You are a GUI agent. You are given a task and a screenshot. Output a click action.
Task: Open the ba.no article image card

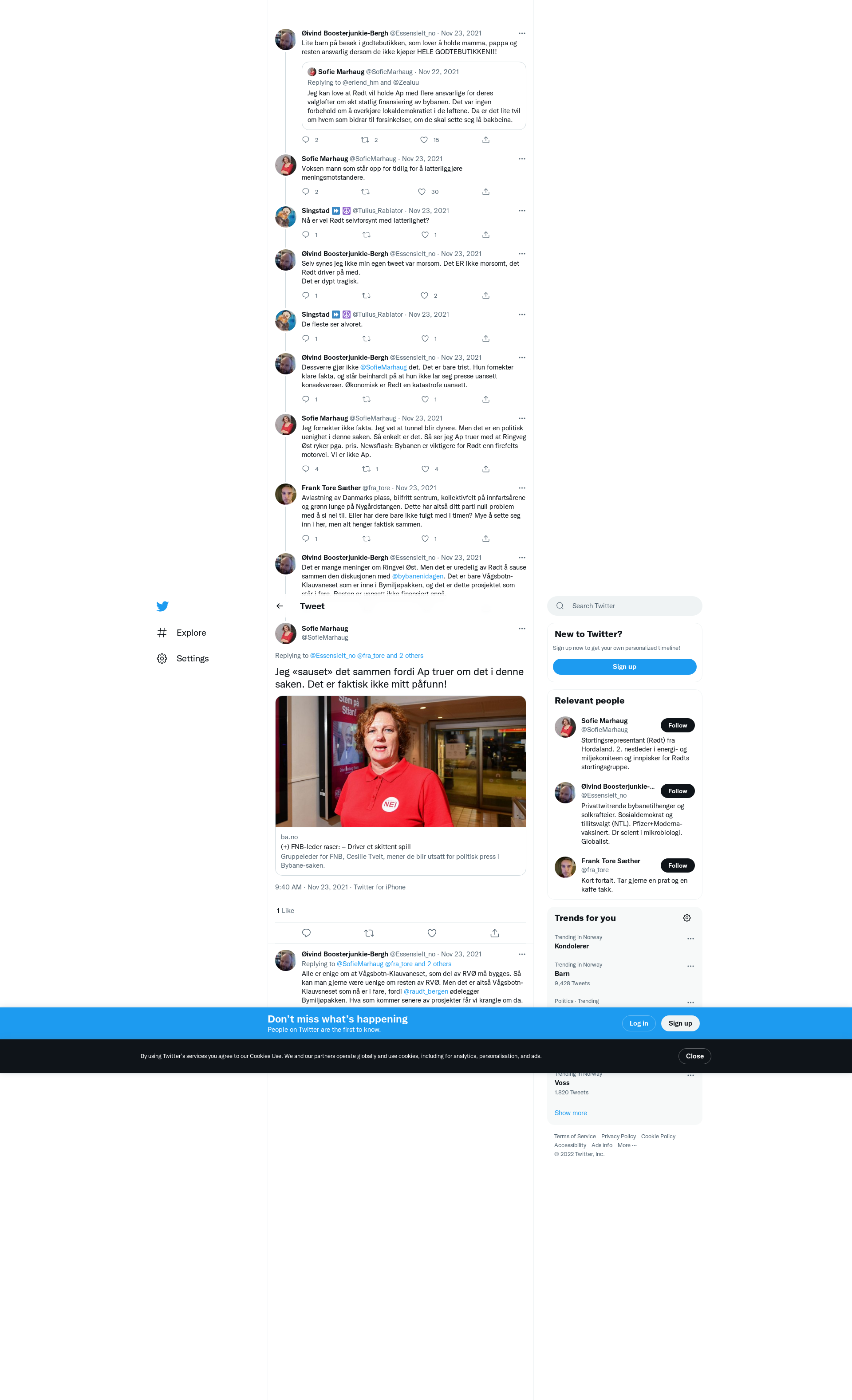[x=400, y=761]
